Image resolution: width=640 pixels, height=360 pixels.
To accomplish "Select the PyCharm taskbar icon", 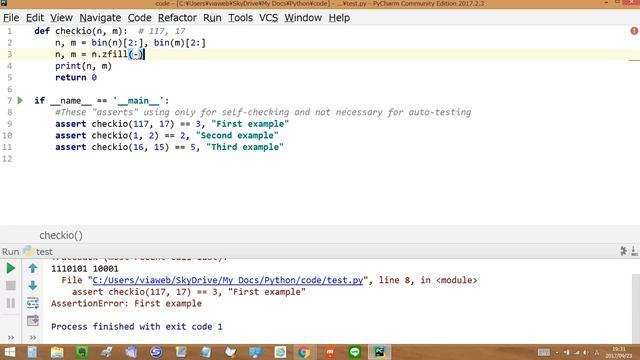I will [380, 352].
